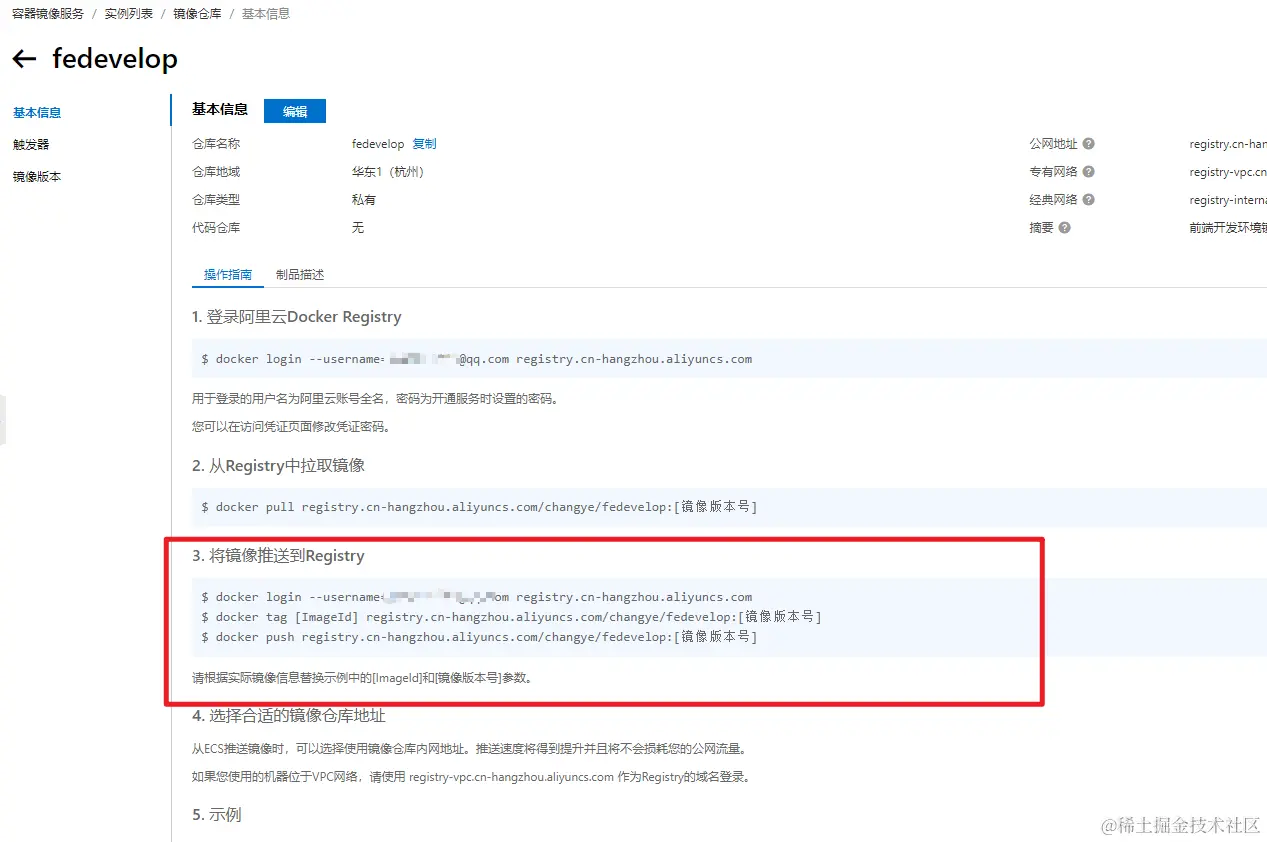The image size is (1267, 842).
Task: Switch to the 制品描述 tab
Action: coord(300,275)
